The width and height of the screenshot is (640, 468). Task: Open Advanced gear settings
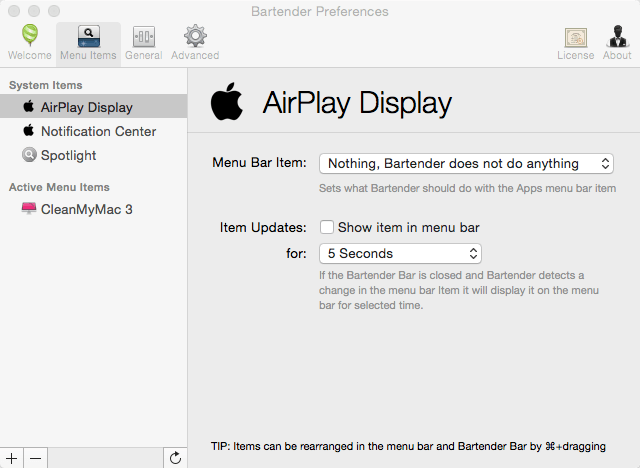pyautogui.click(x=194, y=42)
